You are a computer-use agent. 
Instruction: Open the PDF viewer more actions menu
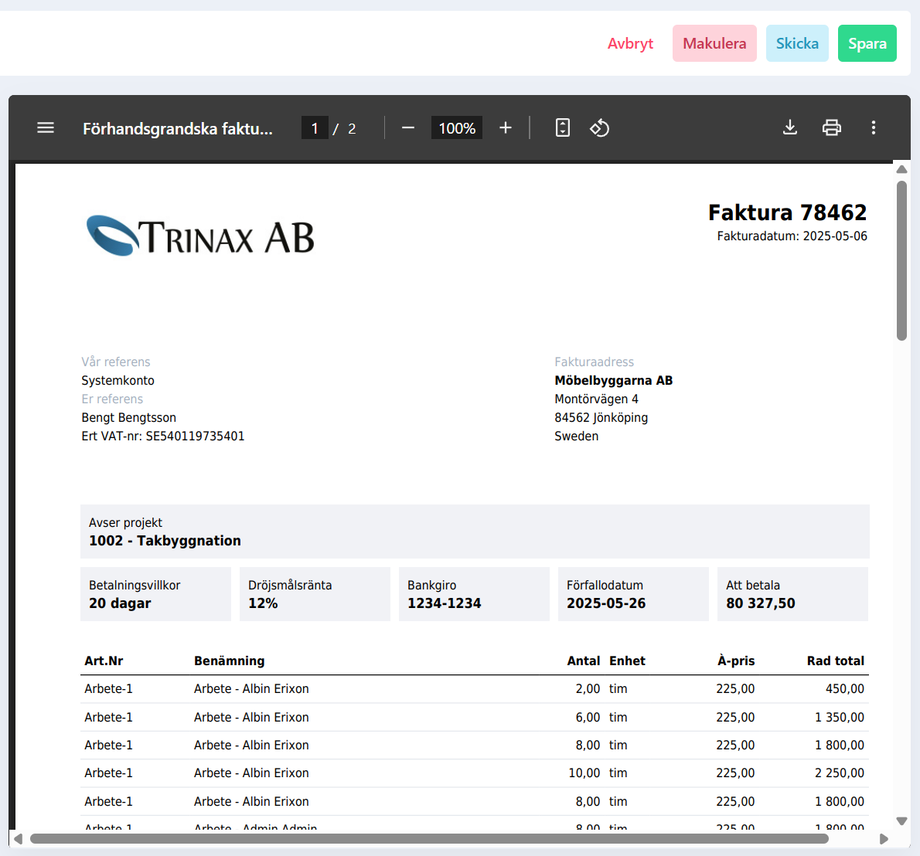click(x=873, y=128)
